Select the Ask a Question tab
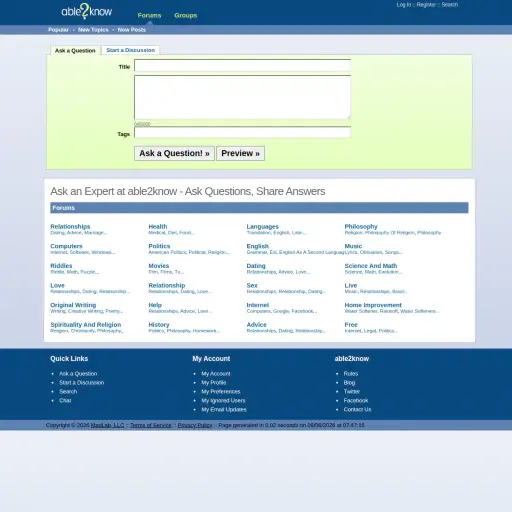 tap(75, 50)
